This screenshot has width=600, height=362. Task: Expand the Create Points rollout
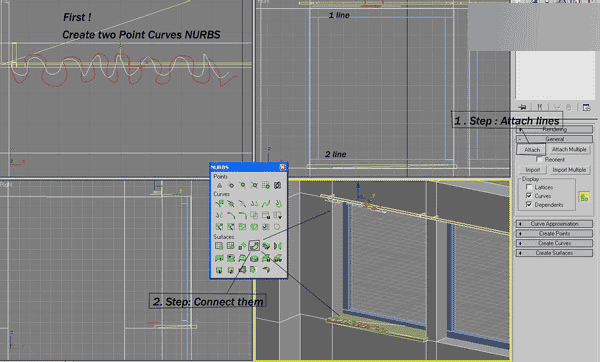click(x=554, y=233)
